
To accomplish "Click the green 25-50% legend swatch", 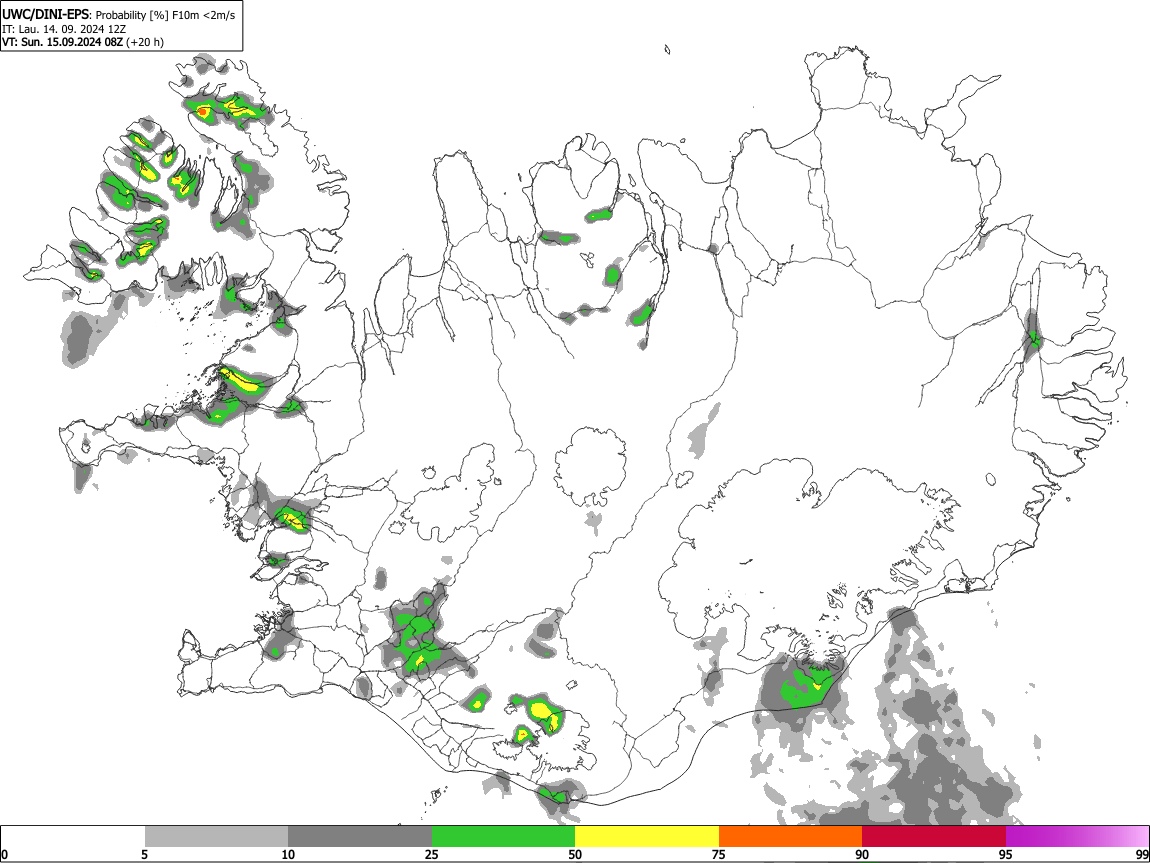I will pos(503,837).
